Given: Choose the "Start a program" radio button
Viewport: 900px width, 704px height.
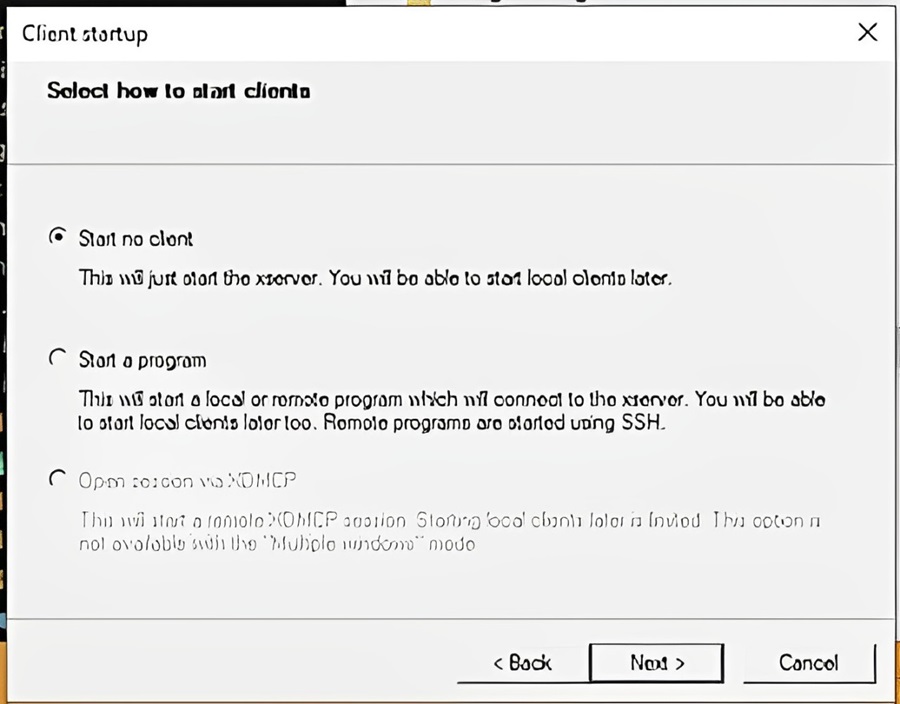Looking at the screenshot, I should (57, 359).
